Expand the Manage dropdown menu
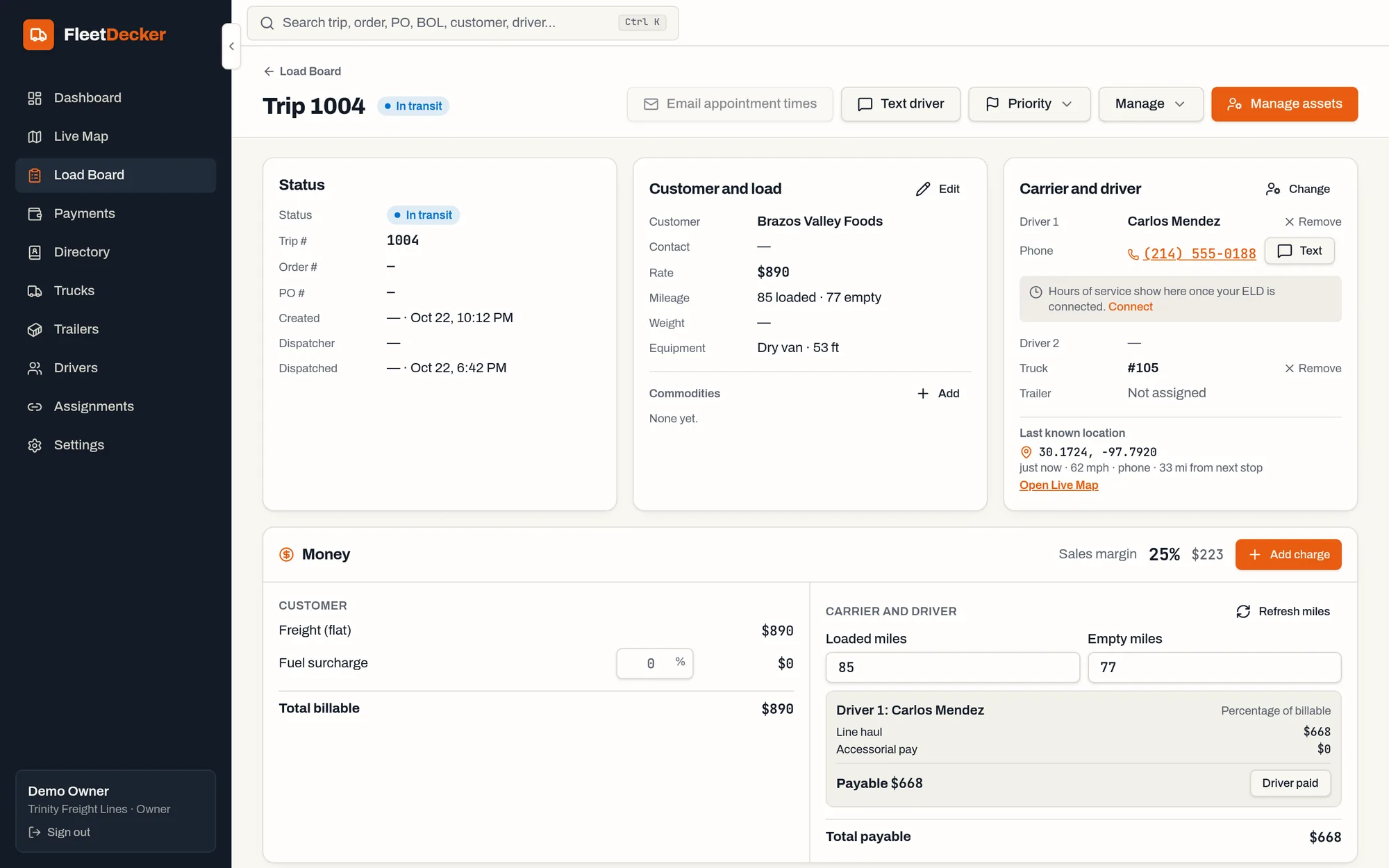The image size is (1389, 868). coord(1151,104)
